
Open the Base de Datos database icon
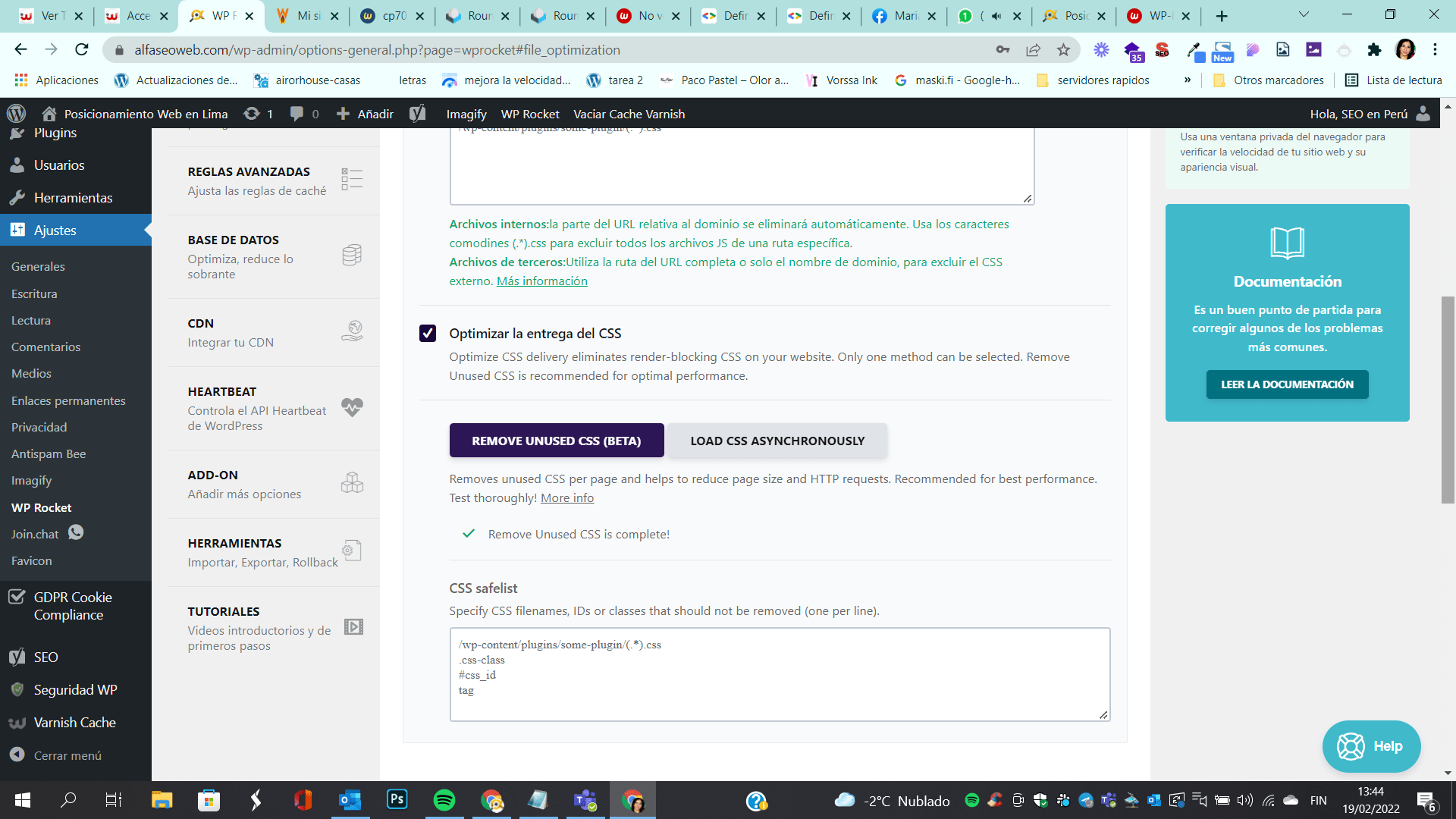[352, 256]
